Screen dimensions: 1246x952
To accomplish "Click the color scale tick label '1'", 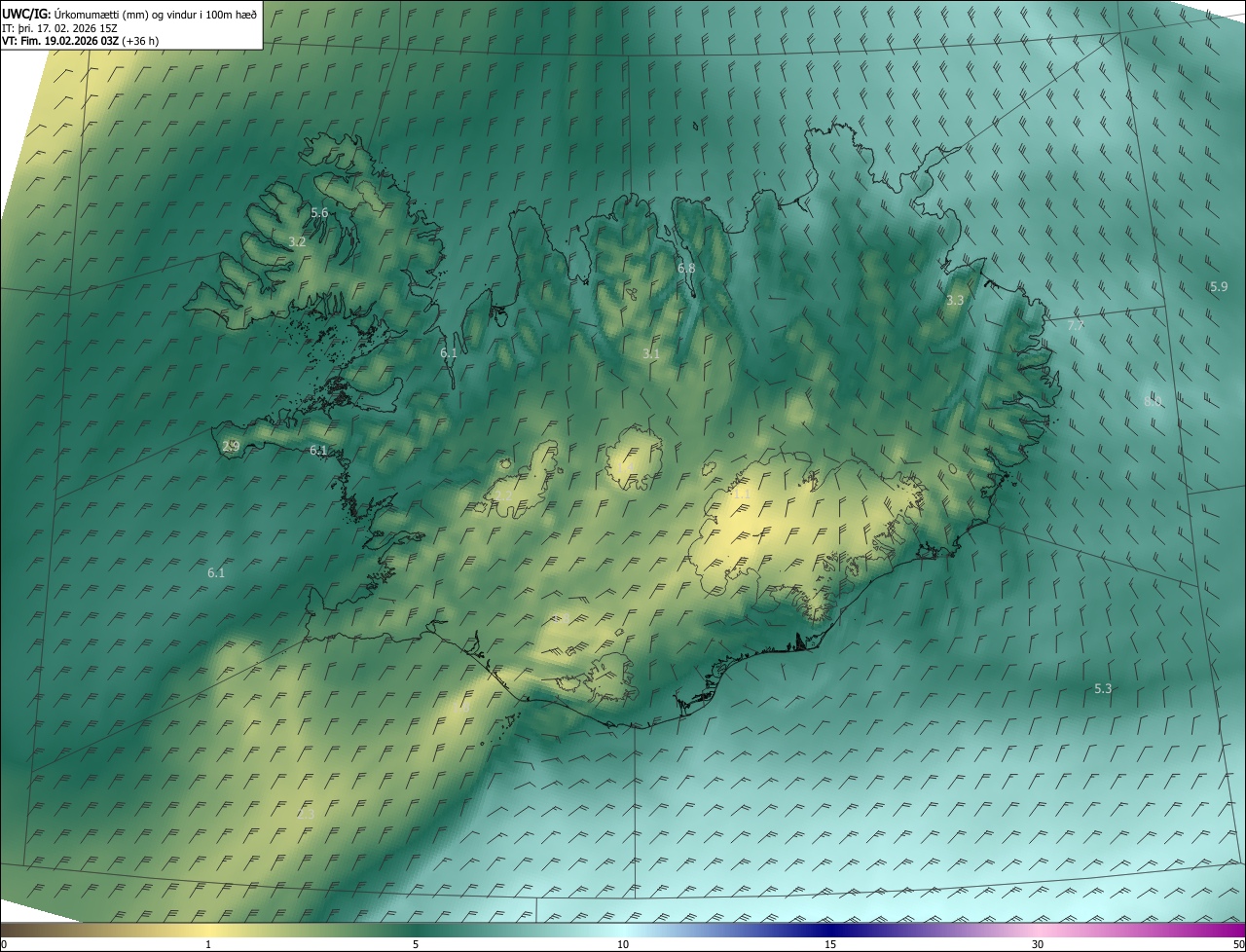I will 208,944.
